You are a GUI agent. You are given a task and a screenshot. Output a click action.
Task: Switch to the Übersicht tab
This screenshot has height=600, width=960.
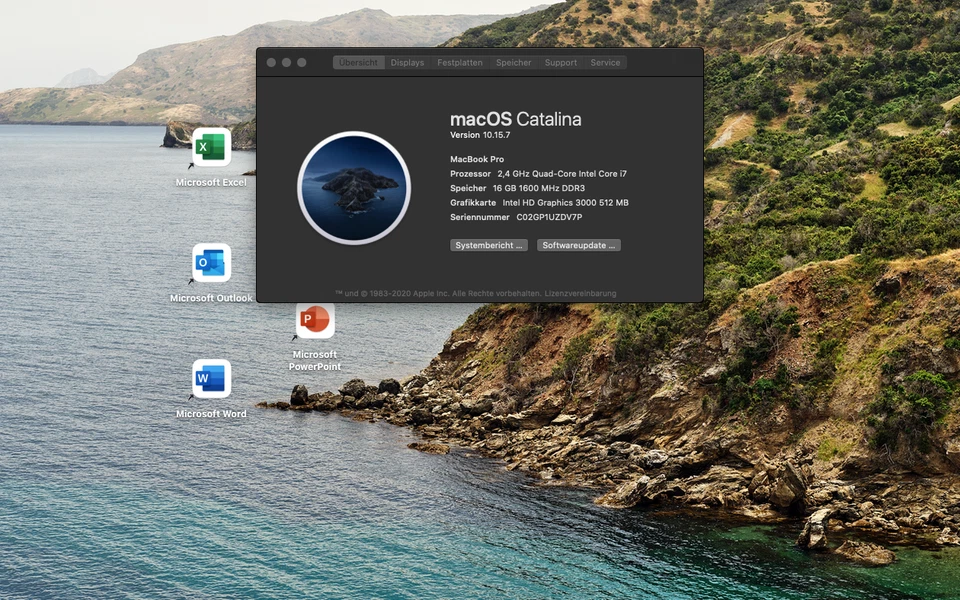click(x=358, y=62)
